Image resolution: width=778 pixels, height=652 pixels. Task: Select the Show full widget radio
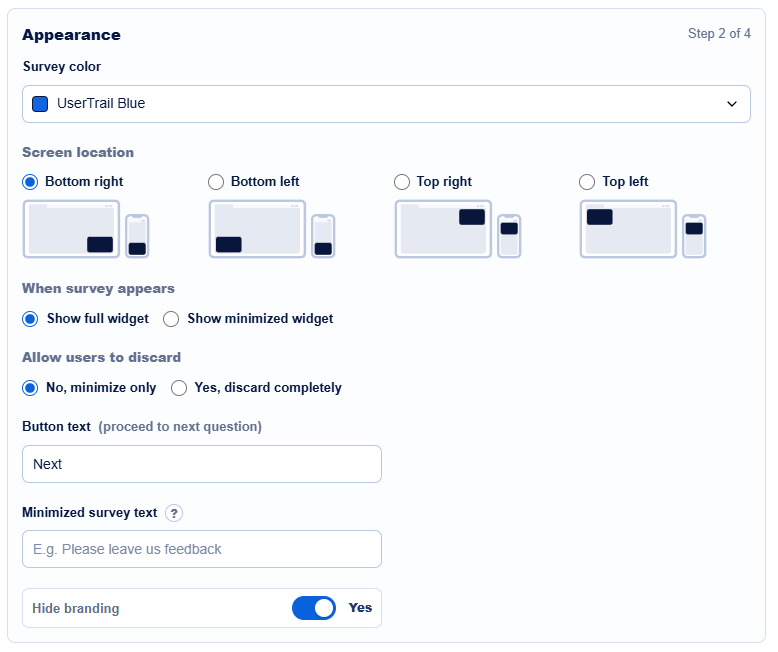(30, 319)
